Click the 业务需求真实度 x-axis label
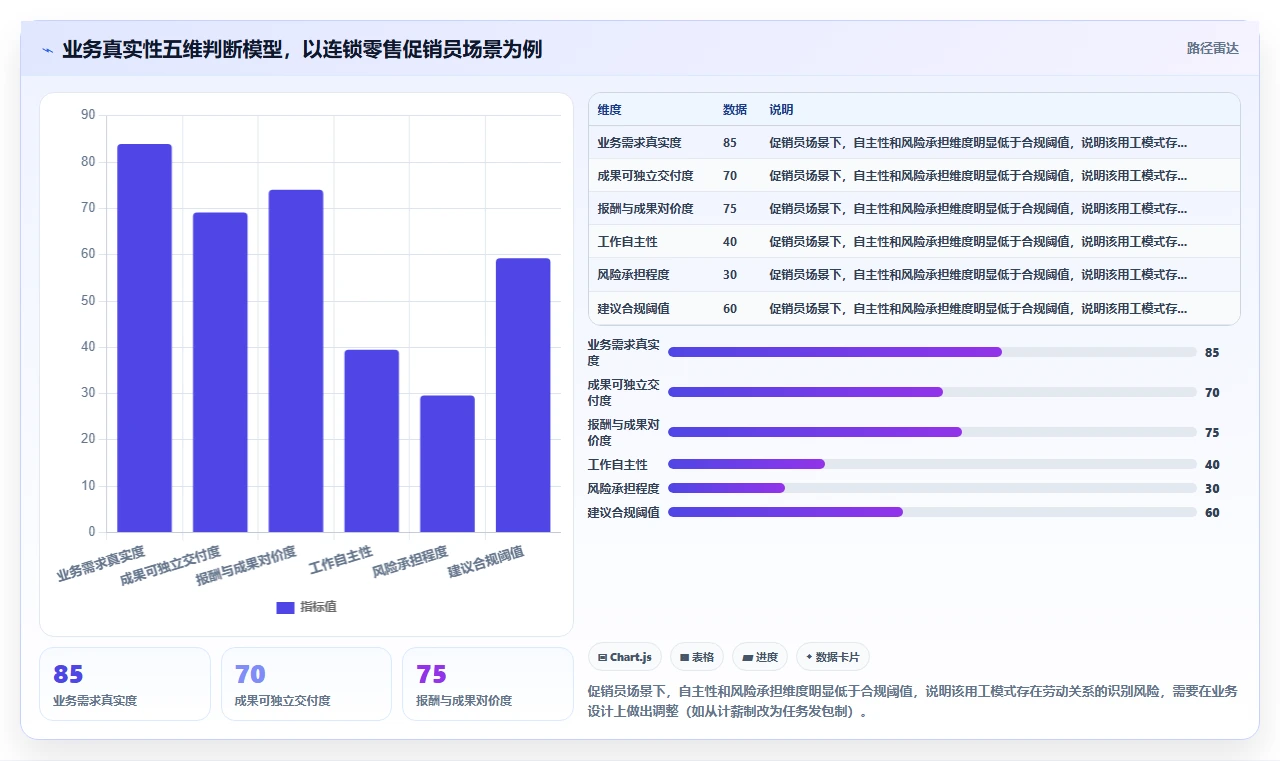1280x761 pixels. [x=101, y=564]
